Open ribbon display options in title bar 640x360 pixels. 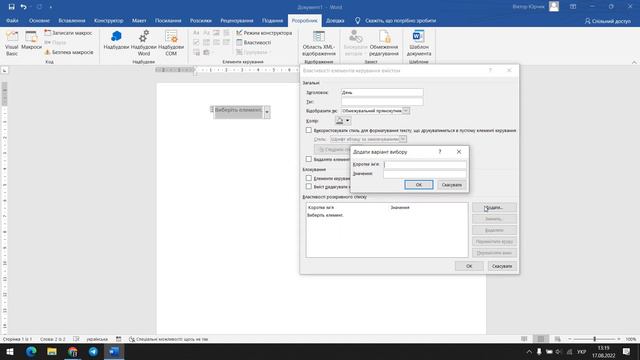(x=573, y=7)
